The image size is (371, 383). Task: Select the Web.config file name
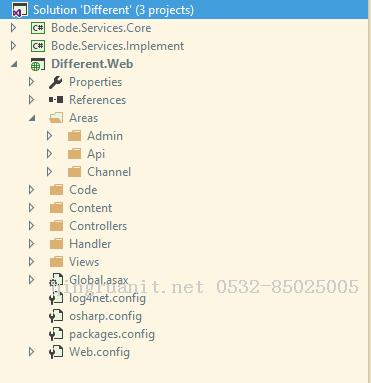99,352
